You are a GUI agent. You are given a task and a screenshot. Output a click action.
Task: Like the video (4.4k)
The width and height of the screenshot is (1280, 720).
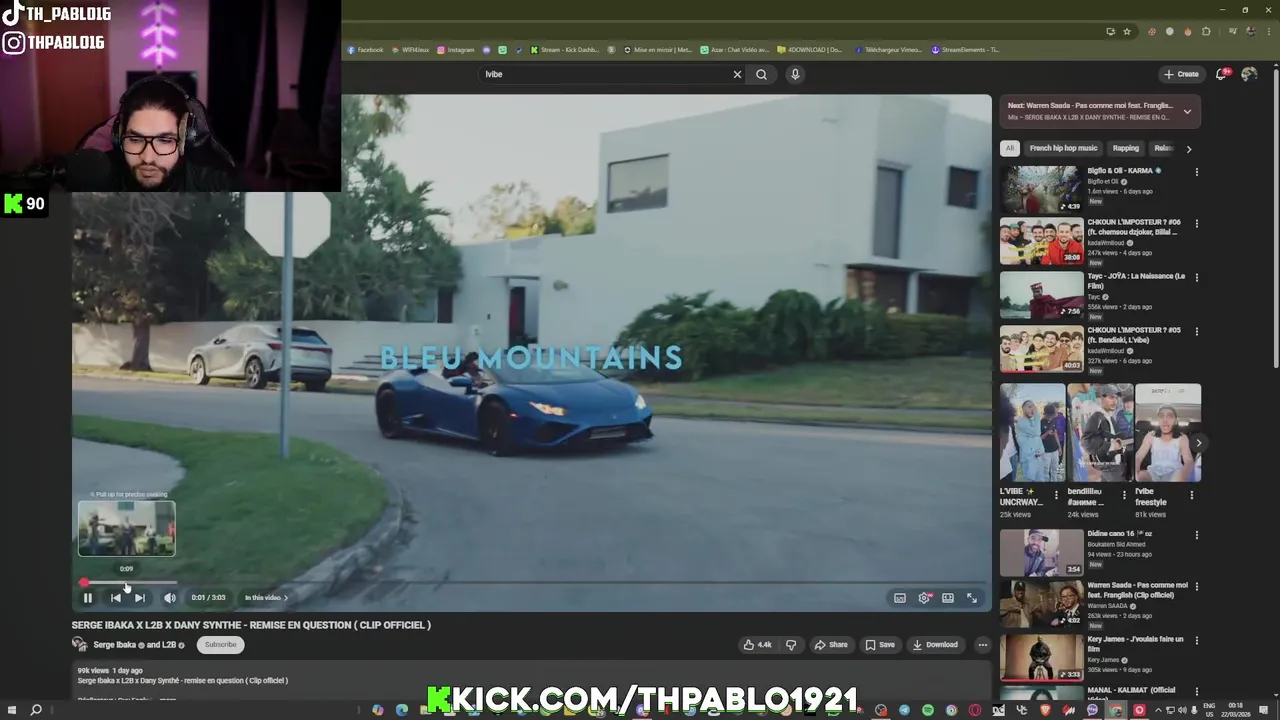(758, 645)
